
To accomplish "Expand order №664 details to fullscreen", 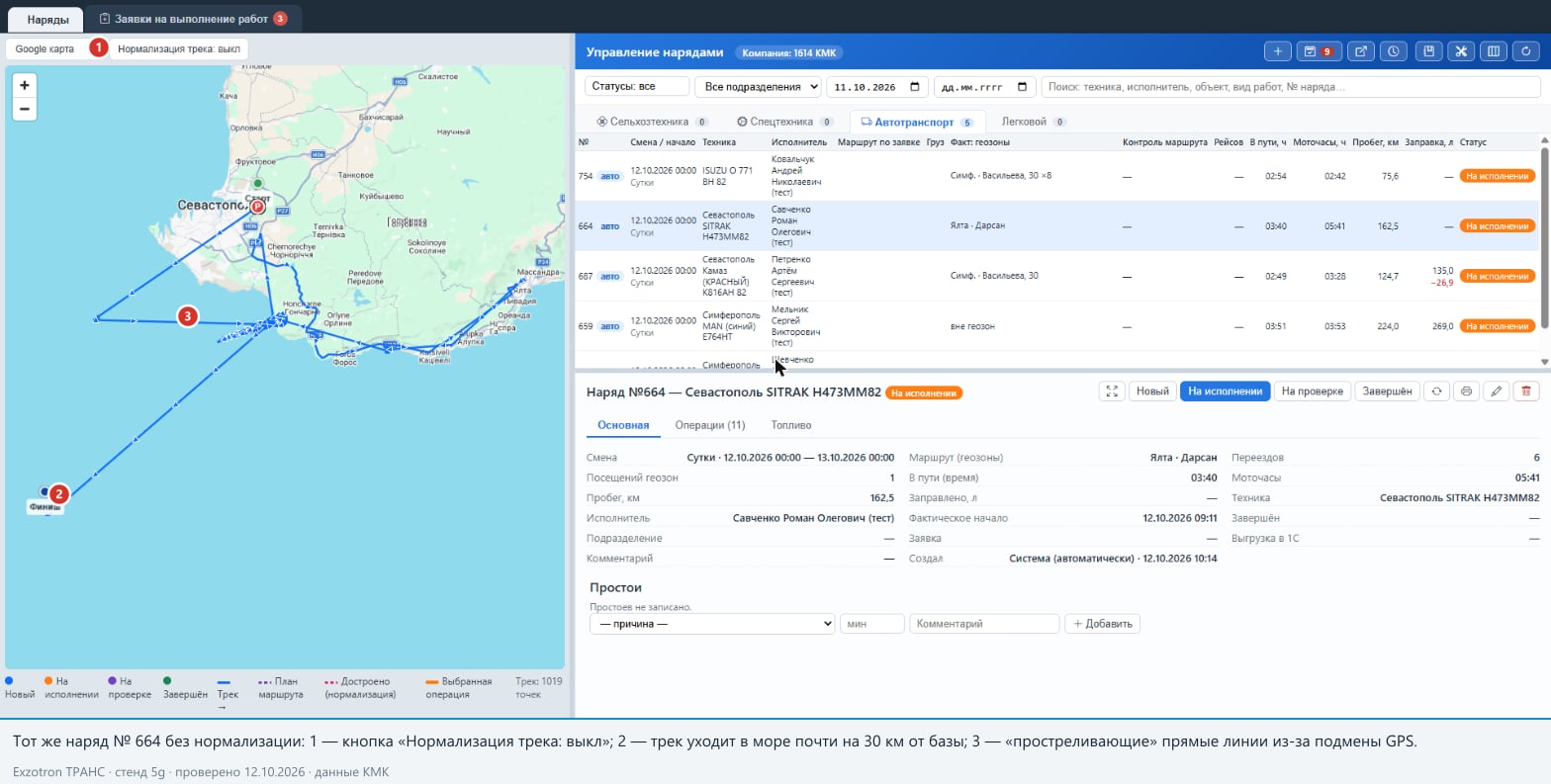I will tap(1112, 392).
